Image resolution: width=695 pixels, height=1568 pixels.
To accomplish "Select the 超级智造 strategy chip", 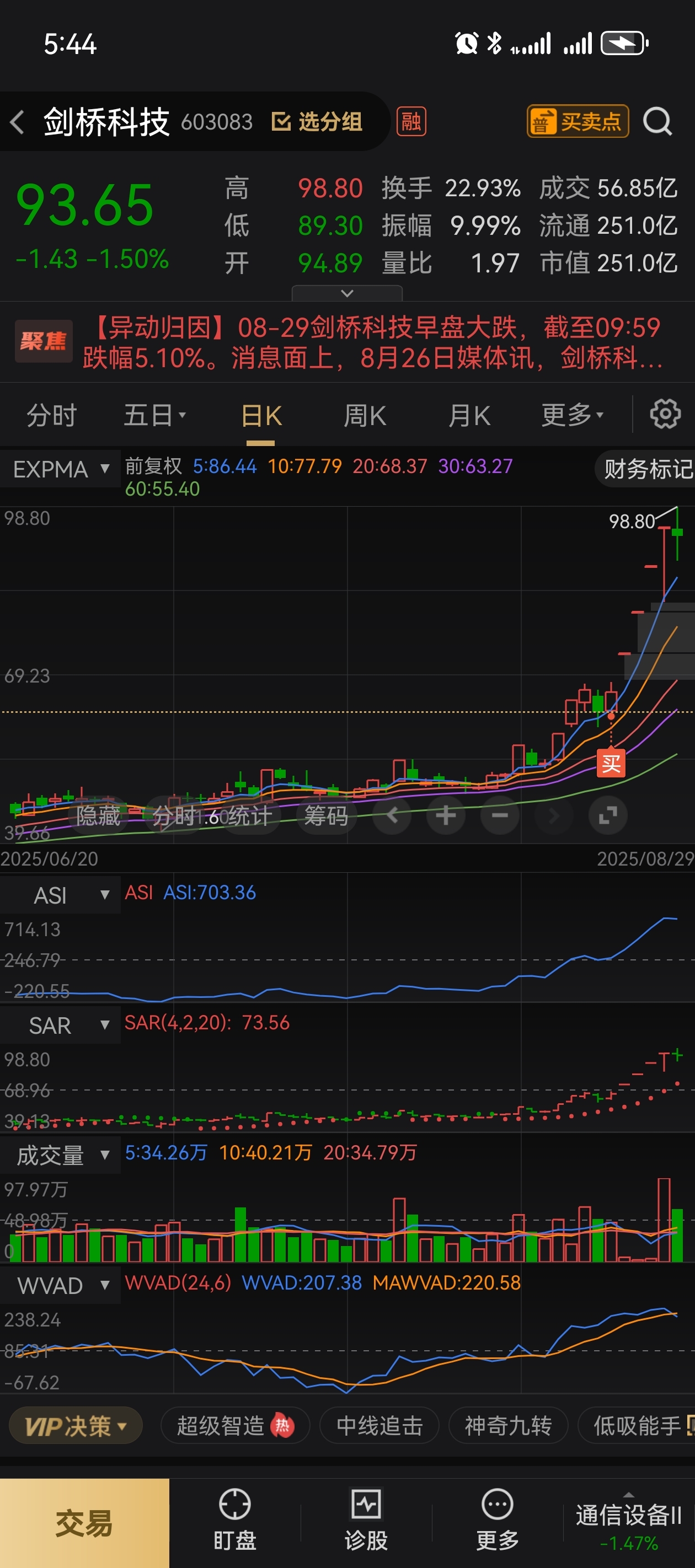I will pyautogui.click(x=235, y=1426).
